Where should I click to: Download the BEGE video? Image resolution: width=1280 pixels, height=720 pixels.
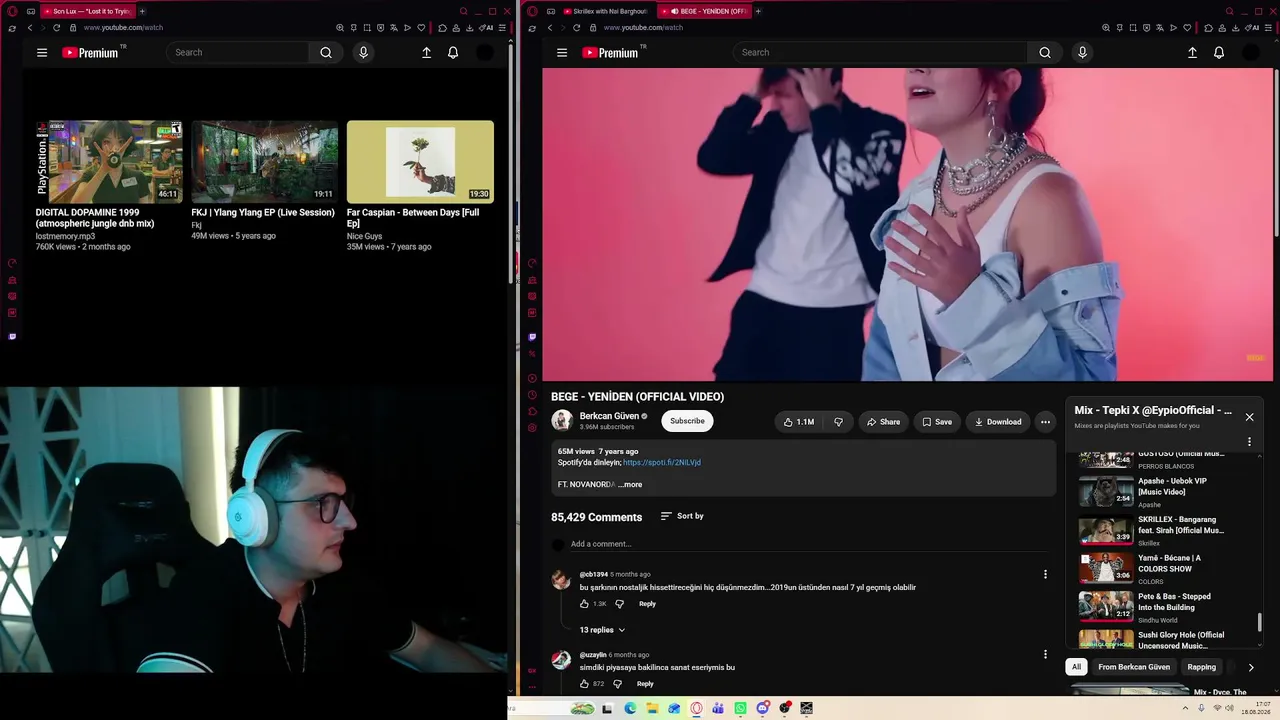[998, 422]
